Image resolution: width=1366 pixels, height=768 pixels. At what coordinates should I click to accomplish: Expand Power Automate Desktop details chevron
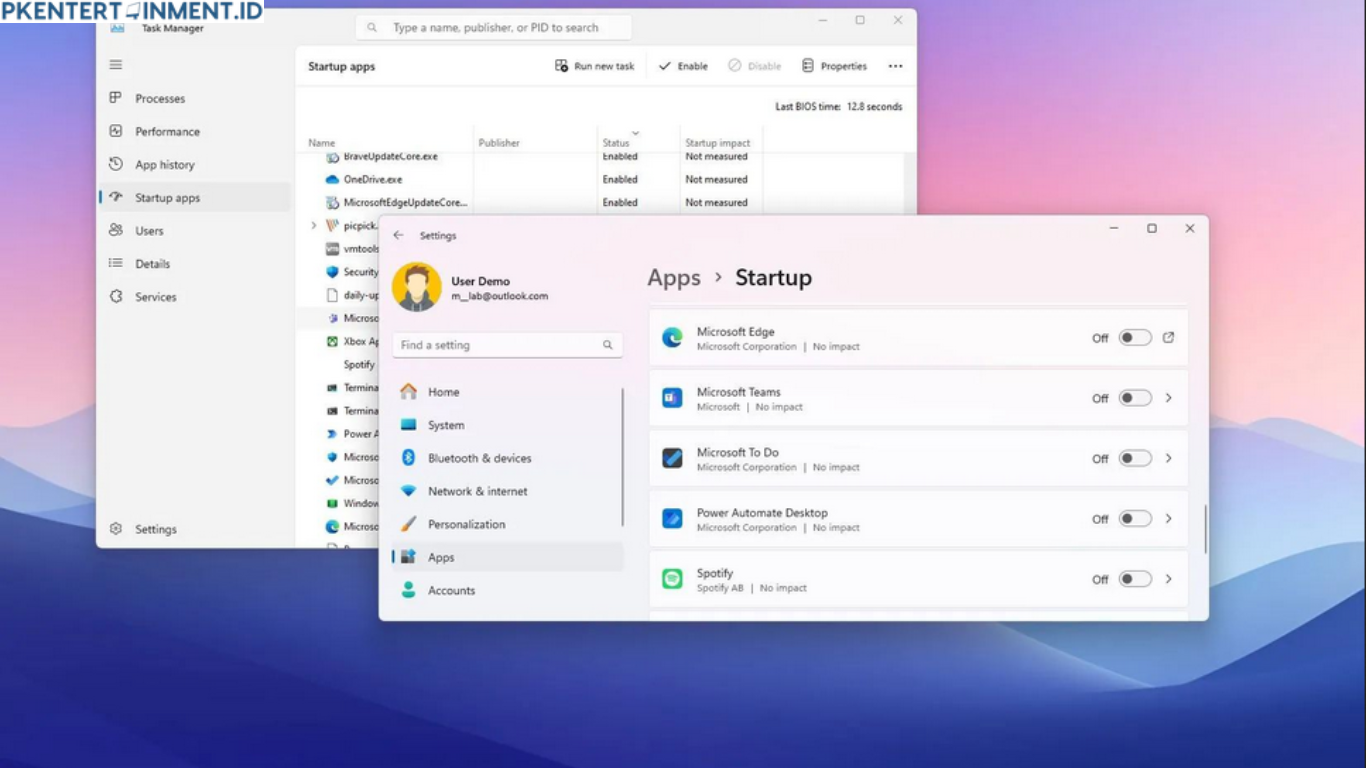tap(1168, 519)
